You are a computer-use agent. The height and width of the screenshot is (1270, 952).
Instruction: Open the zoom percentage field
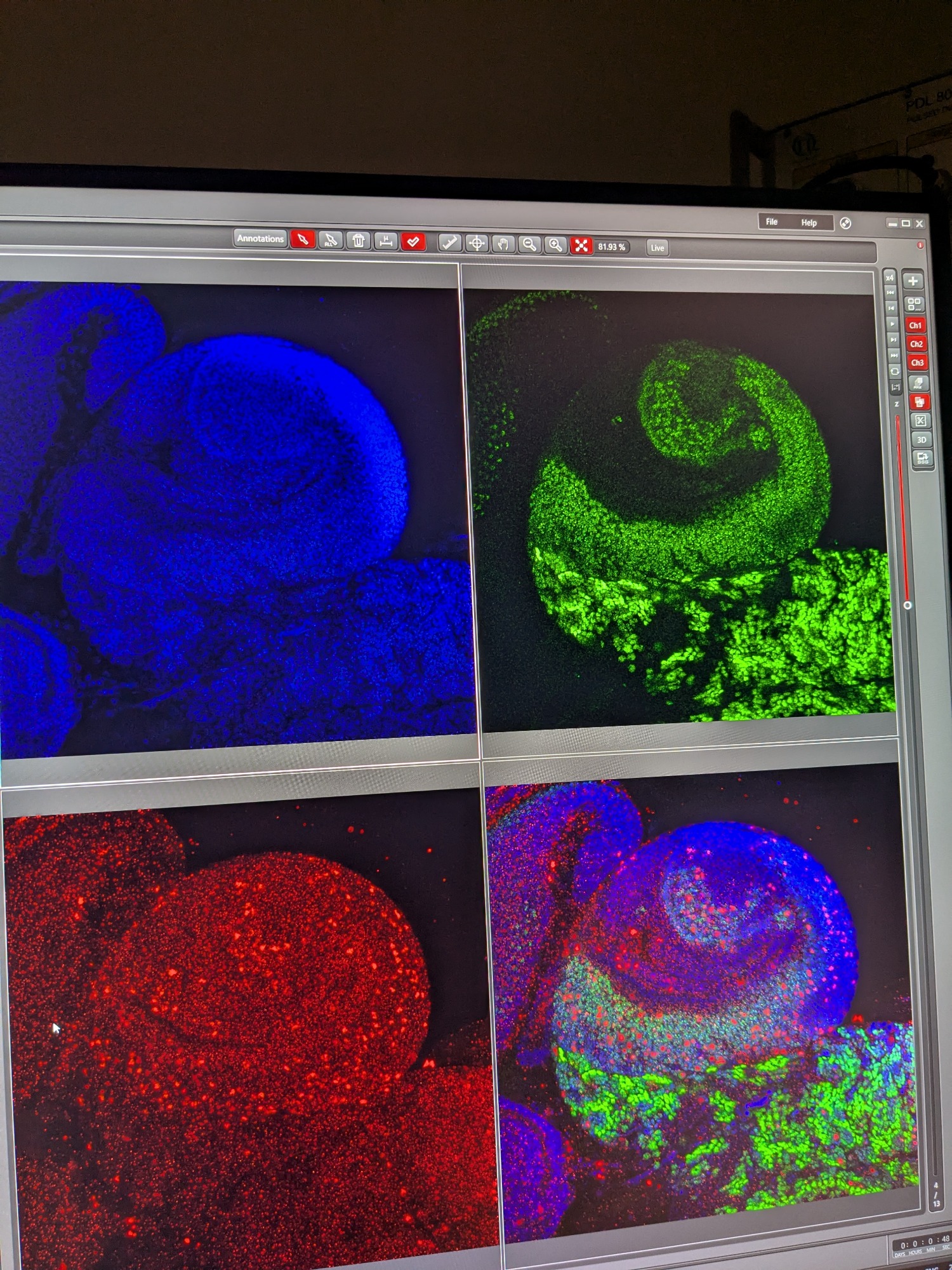click(611, 246)
